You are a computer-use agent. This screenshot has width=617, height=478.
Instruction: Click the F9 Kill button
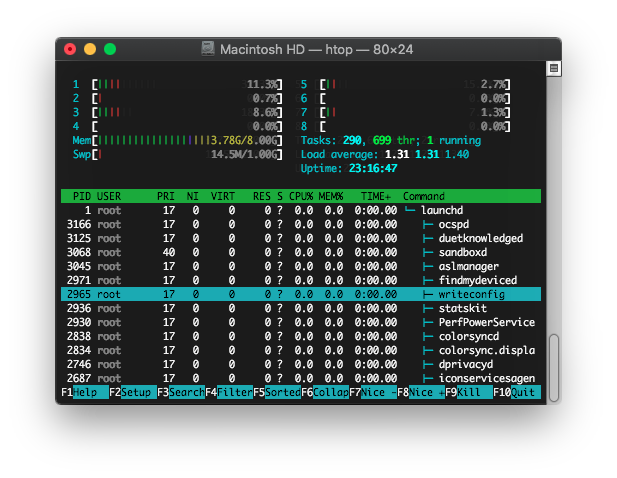(469, 392)
